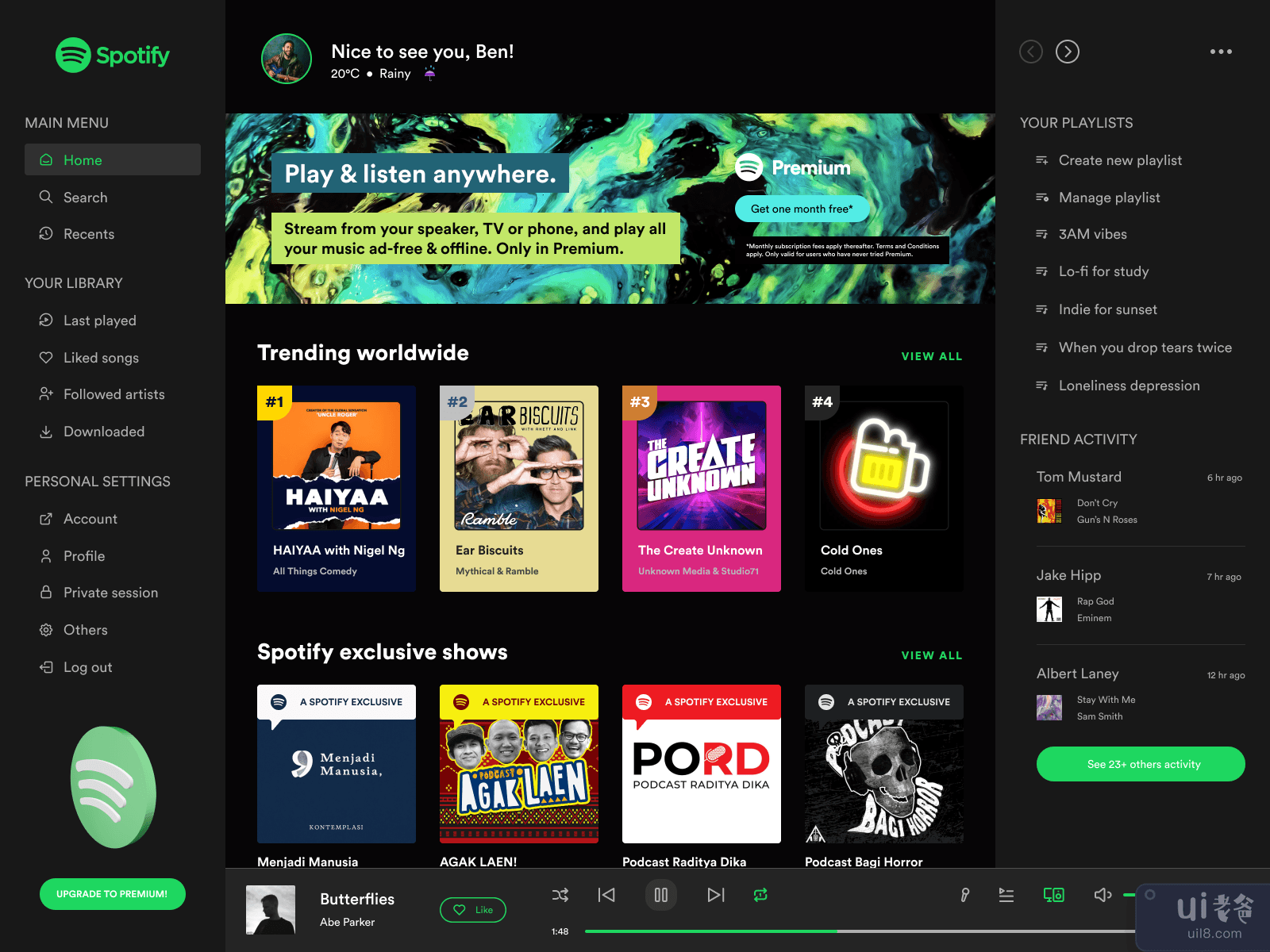Image resolution: width=1270 pixels, height=952 pixels.
Task: Expand friend list via See 23+ others activity
Action: click(x=1141, y=764)
